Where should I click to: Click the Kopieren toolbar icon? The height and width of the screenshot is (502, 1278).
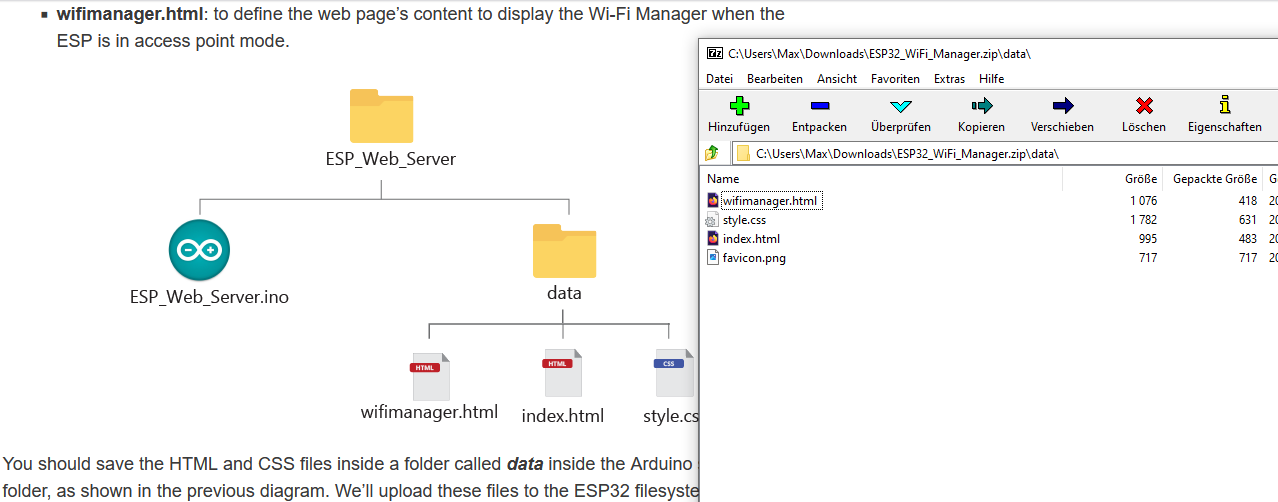coord(981,106)
